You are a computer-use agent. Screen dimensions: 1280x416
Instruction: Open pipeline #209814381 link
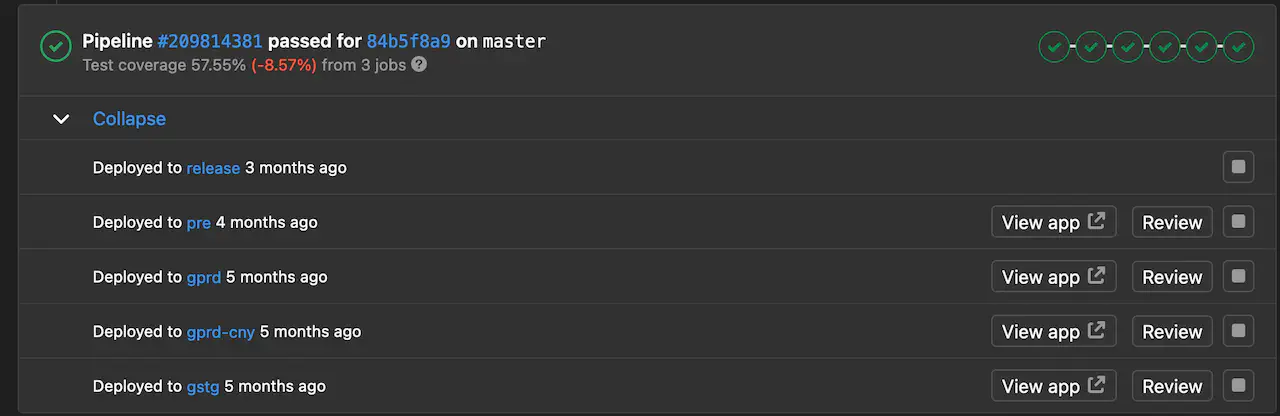click(210, 41)
